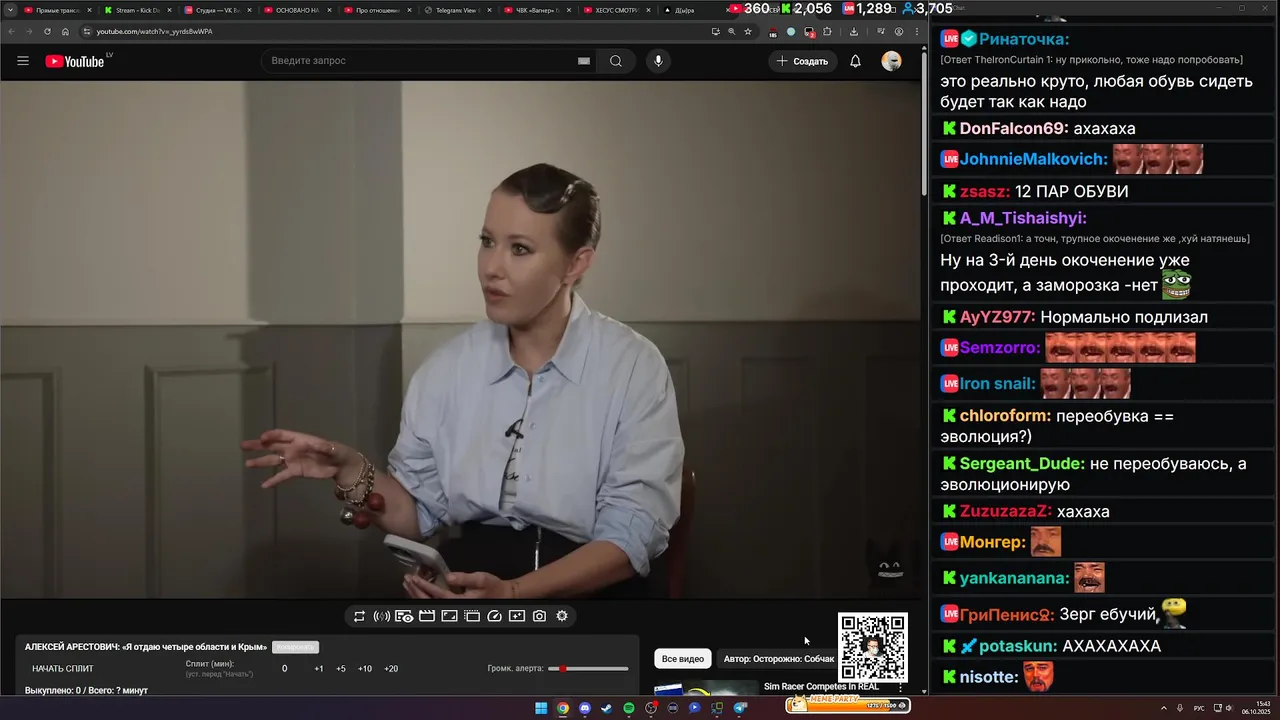Switch to the Telegram View browser tab
This screenshot has height=720, width=1280.
(x=457, y=10)
